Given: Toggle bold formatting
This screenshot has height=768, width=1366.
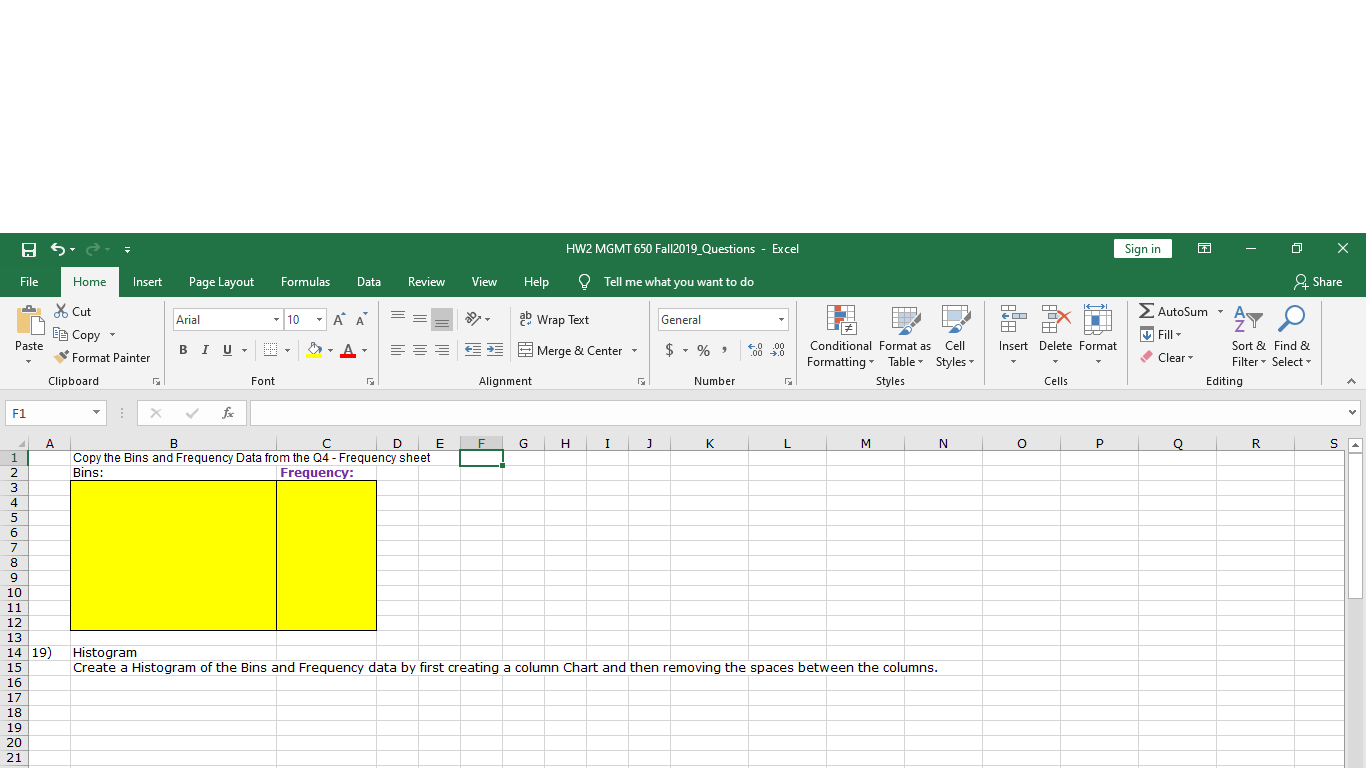Looking at the screenshot, I should point(183,350).
